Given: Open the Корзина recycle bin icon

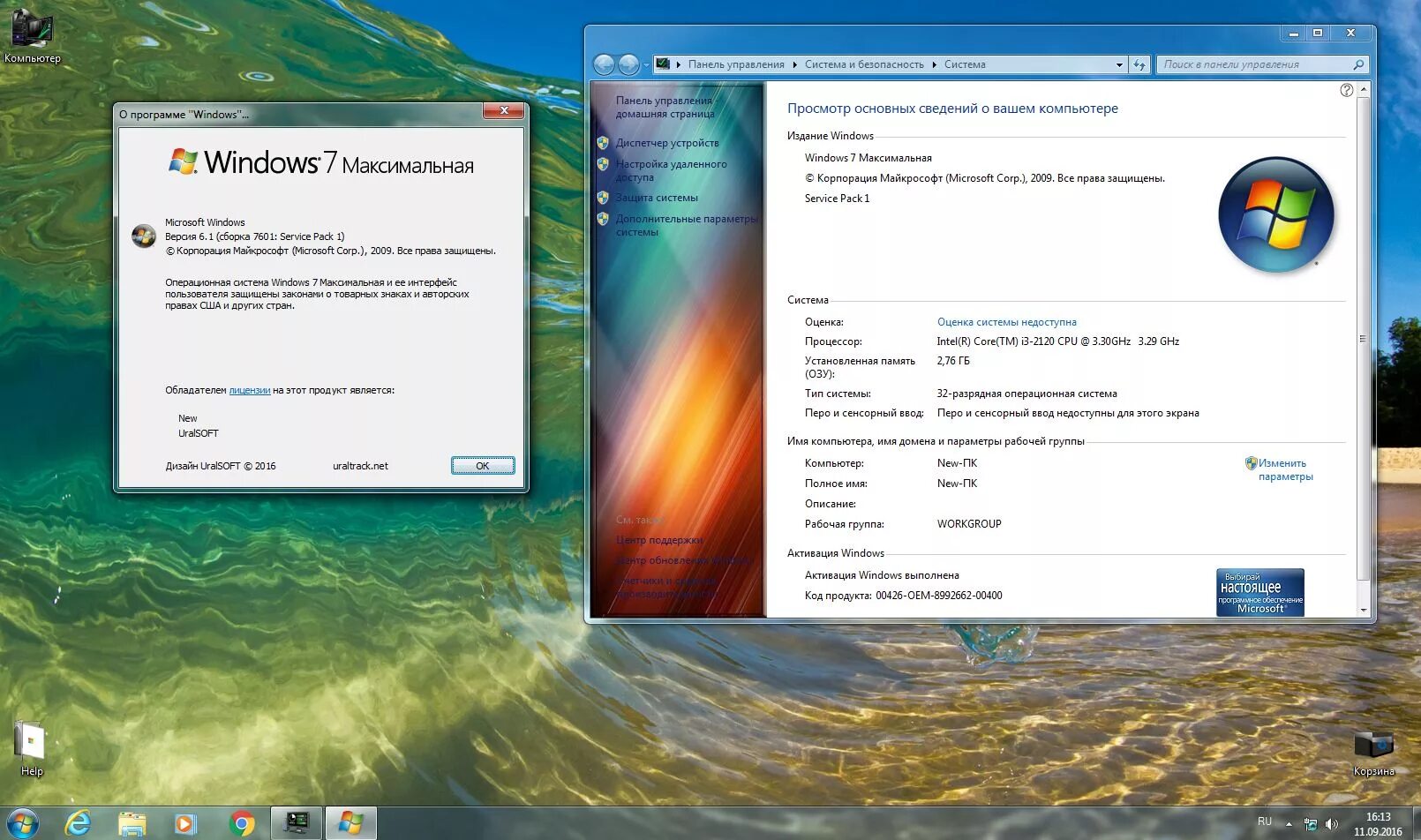Looking at the screenshot, I should pos(1373,753).
